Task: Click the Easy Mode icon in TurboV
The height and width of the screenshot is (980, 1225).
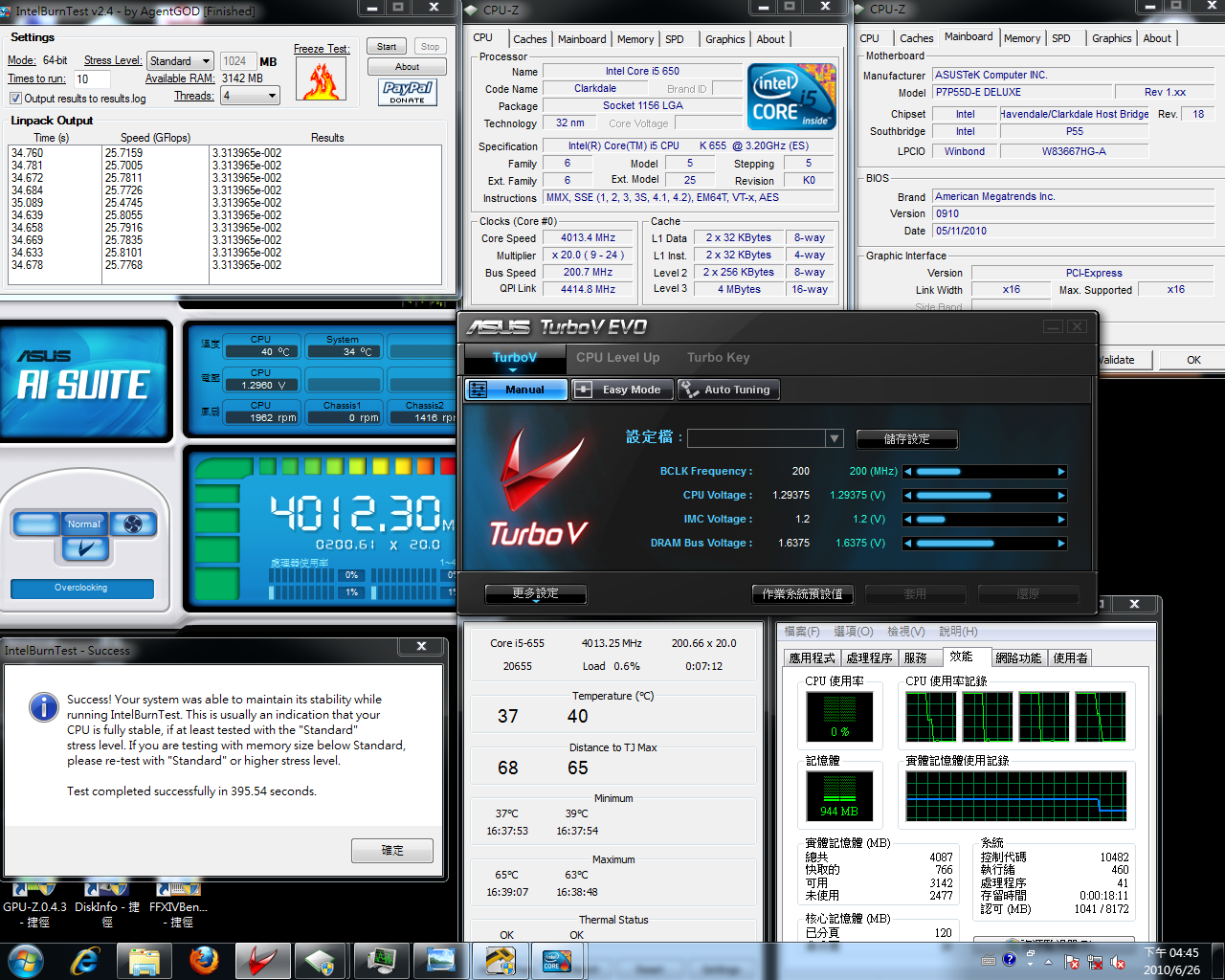Action: 583,390
